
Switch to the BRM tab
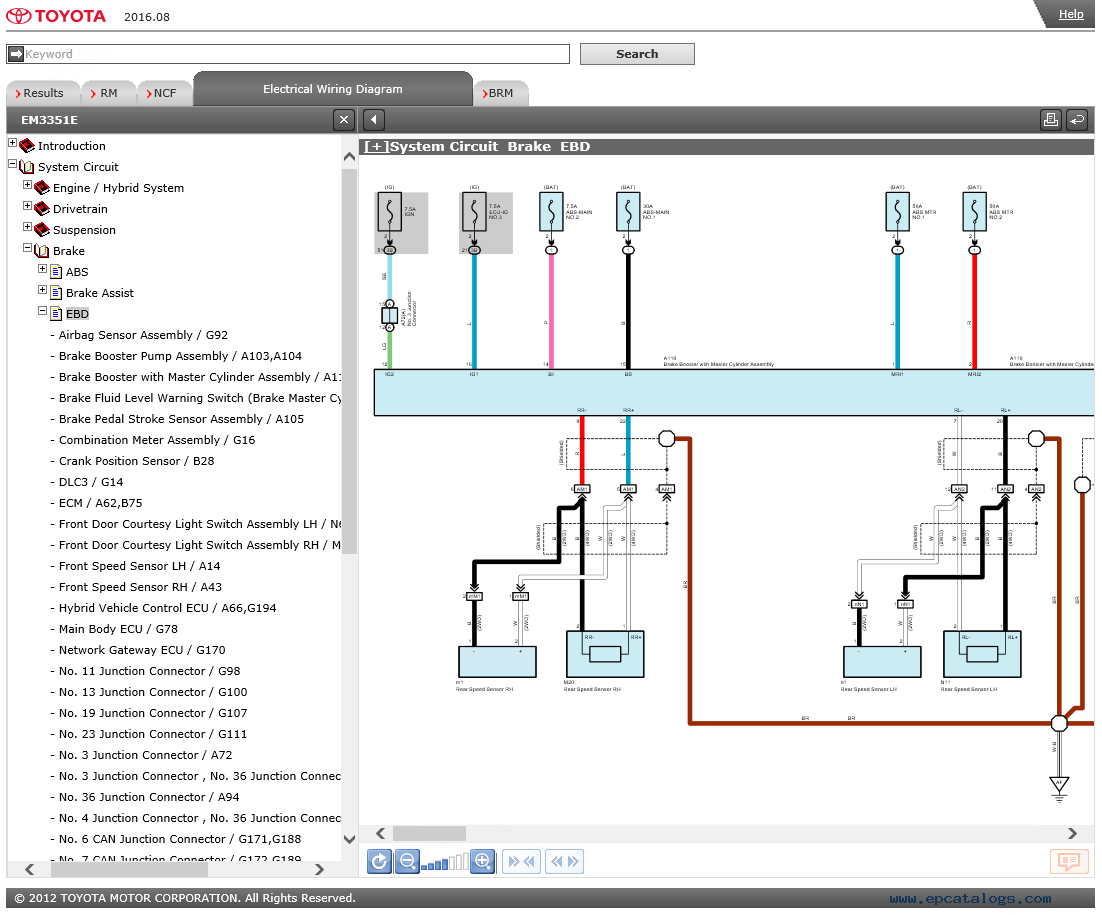tap(500, 93)
